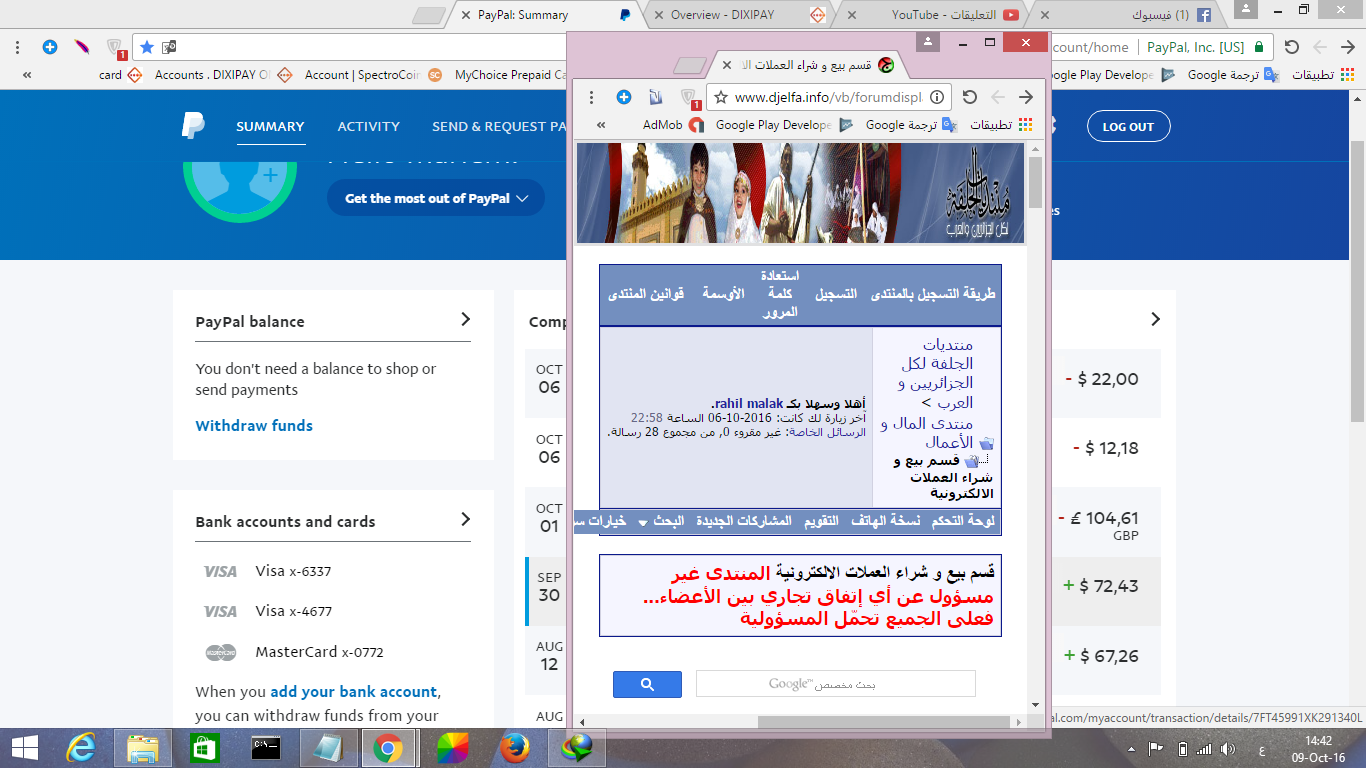Click AdMob bookmark in djelfa window

tap(674, 125)
